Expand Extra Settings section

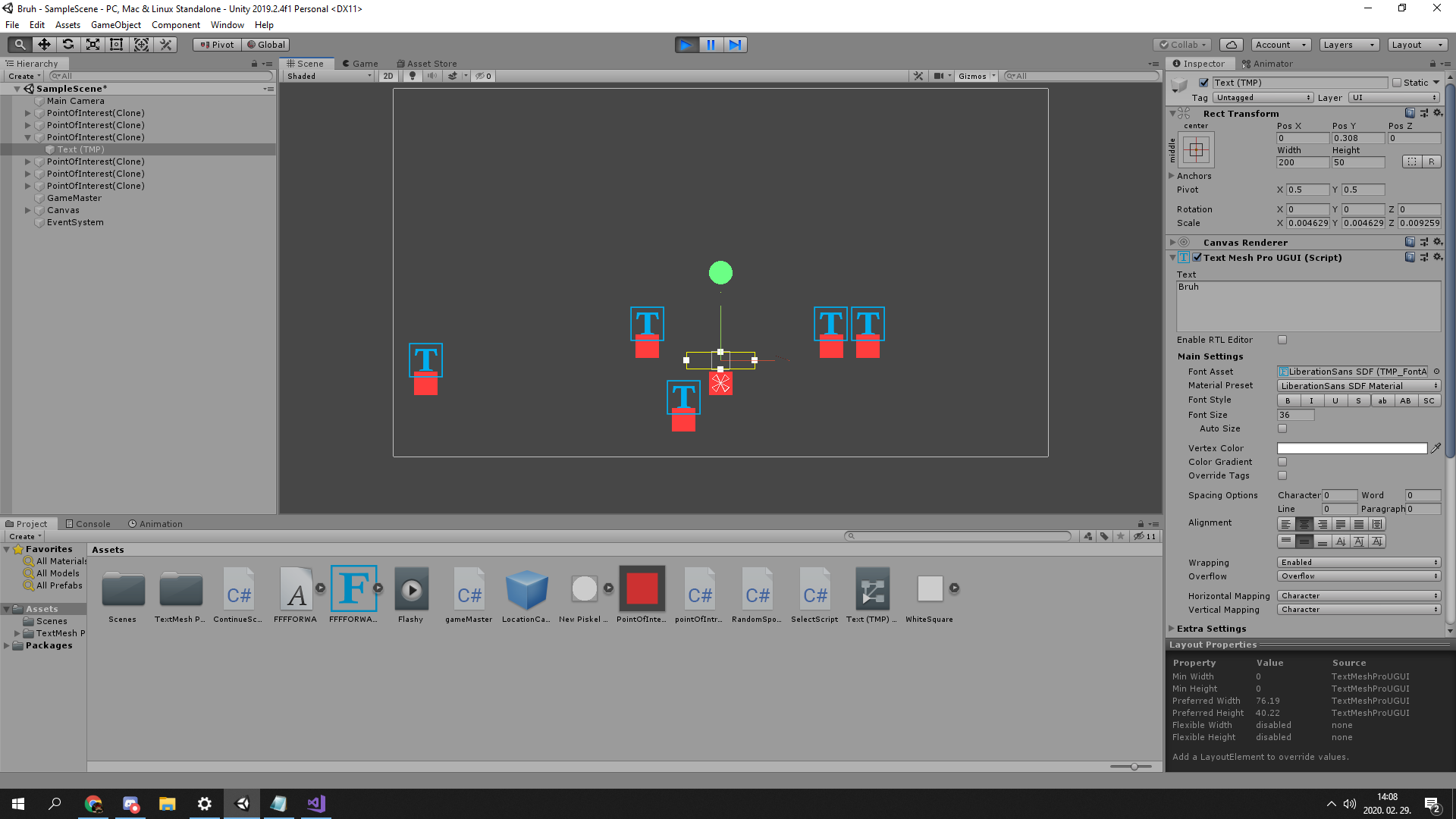click(x=1210, y=629)
